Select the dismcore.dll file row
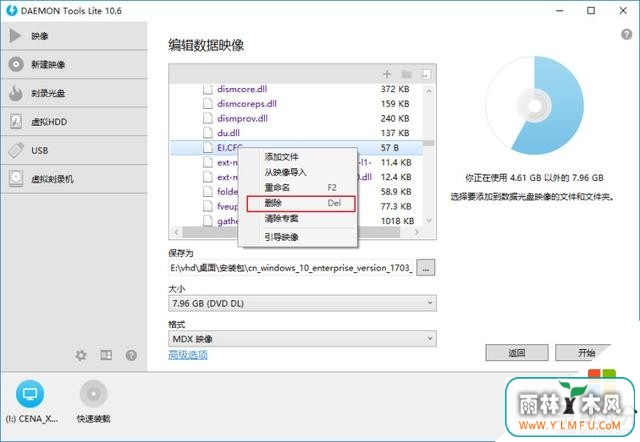 point(296,89)
